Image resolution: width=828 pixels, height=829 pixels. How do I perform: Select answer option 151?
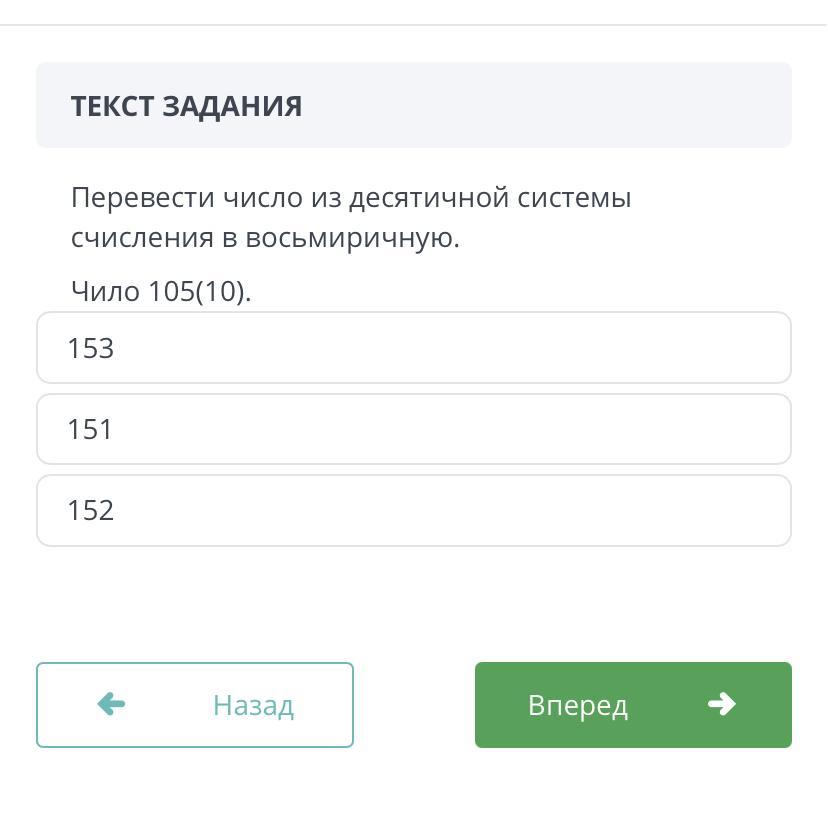(x=413, y=429)
